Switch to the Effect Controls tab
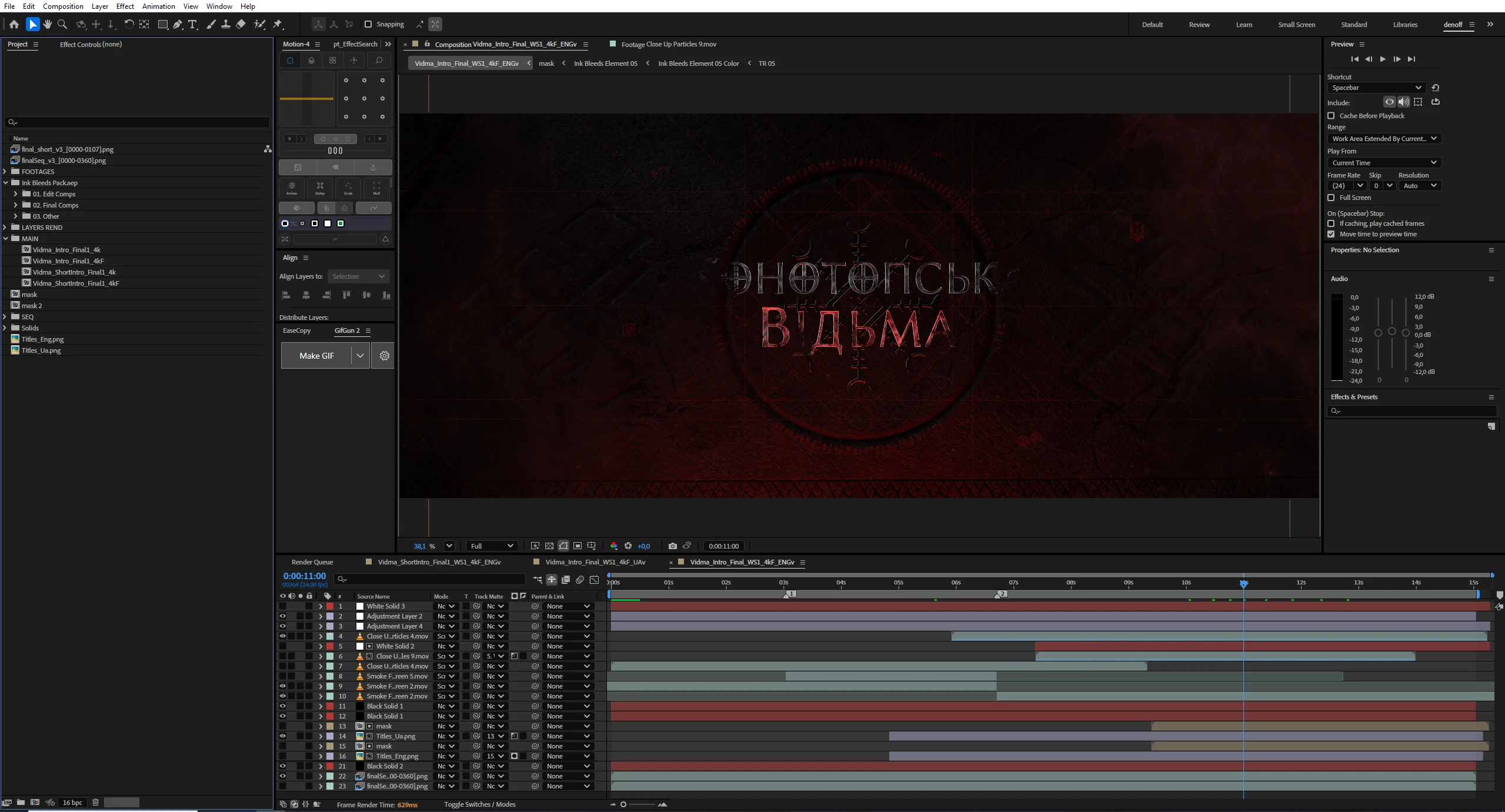 pos(91,44)
